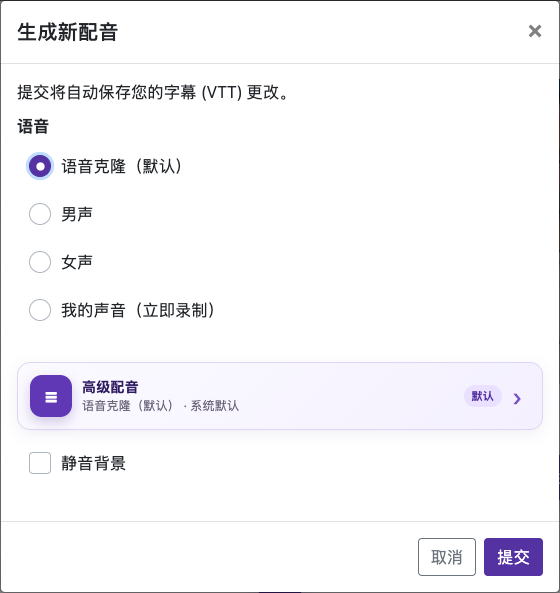Click the 提交 button
This screenshot has height=593, width=560.
coord(513,557)
